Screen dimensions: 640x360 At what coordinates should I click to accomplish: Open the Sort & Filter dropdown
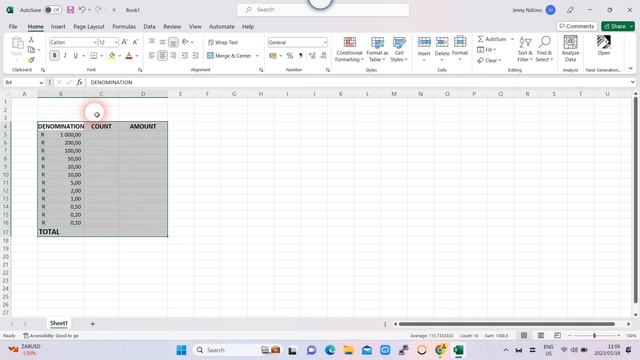[525, 49]
